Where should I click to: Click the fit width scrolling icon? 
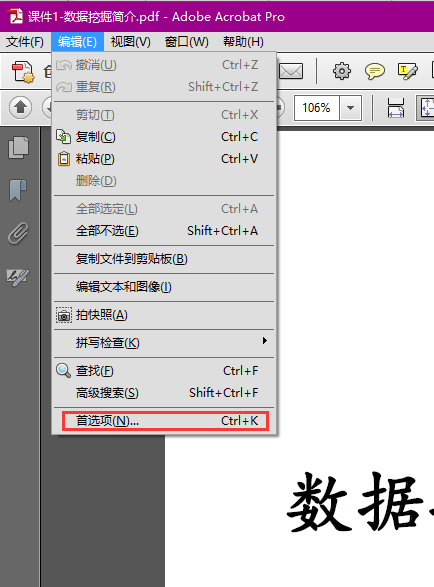[x=396, y=108]
